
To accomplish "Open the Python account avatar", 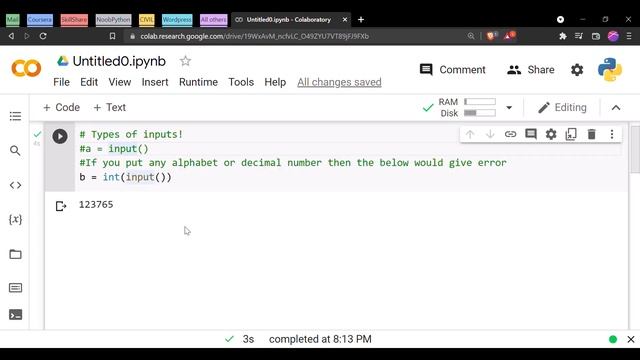I will [610, 70].
